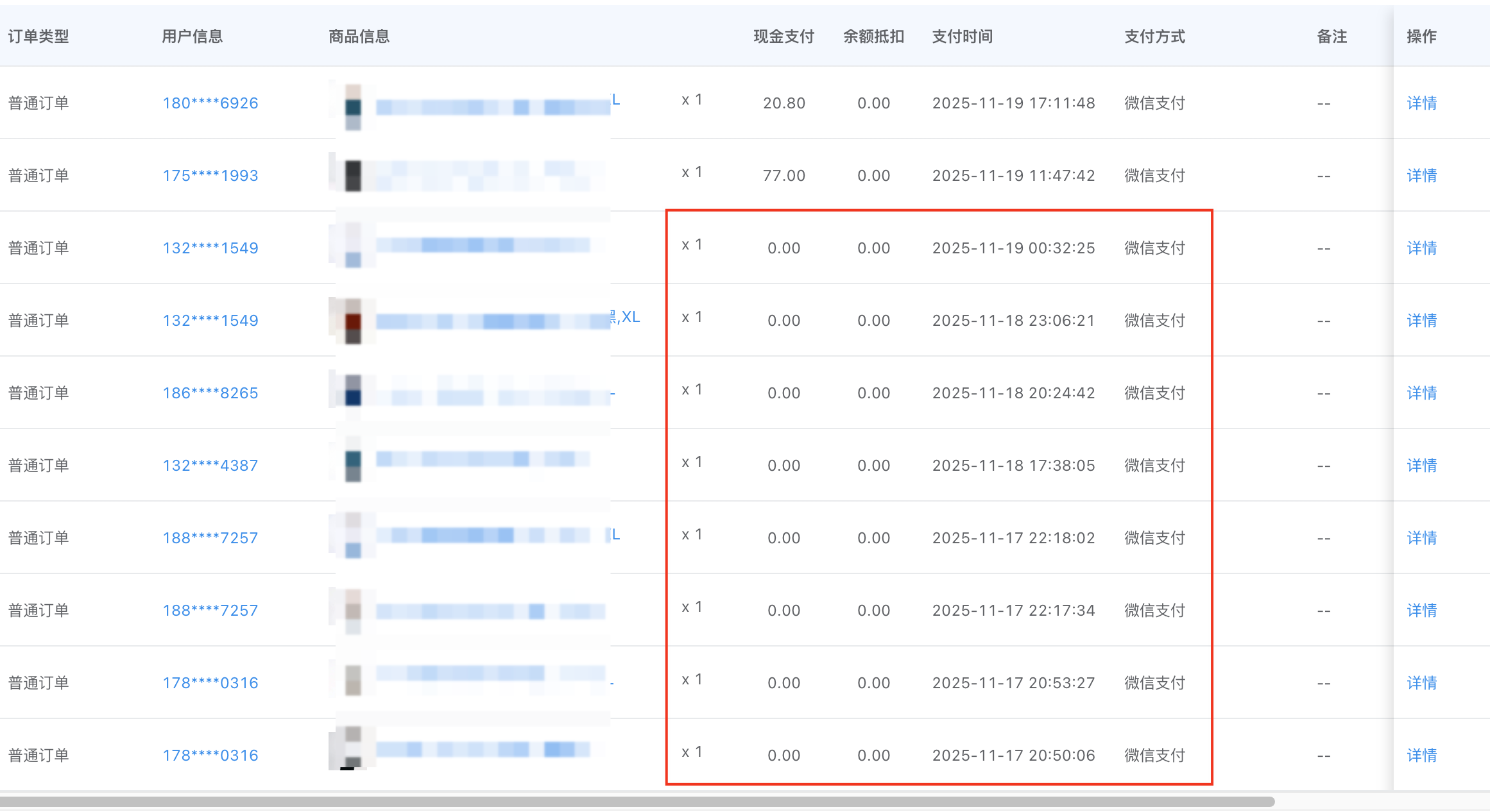Click user 186****8265 link
Image resolution: width=1490 pixels, height=812 pixels.
pos(210,393)
